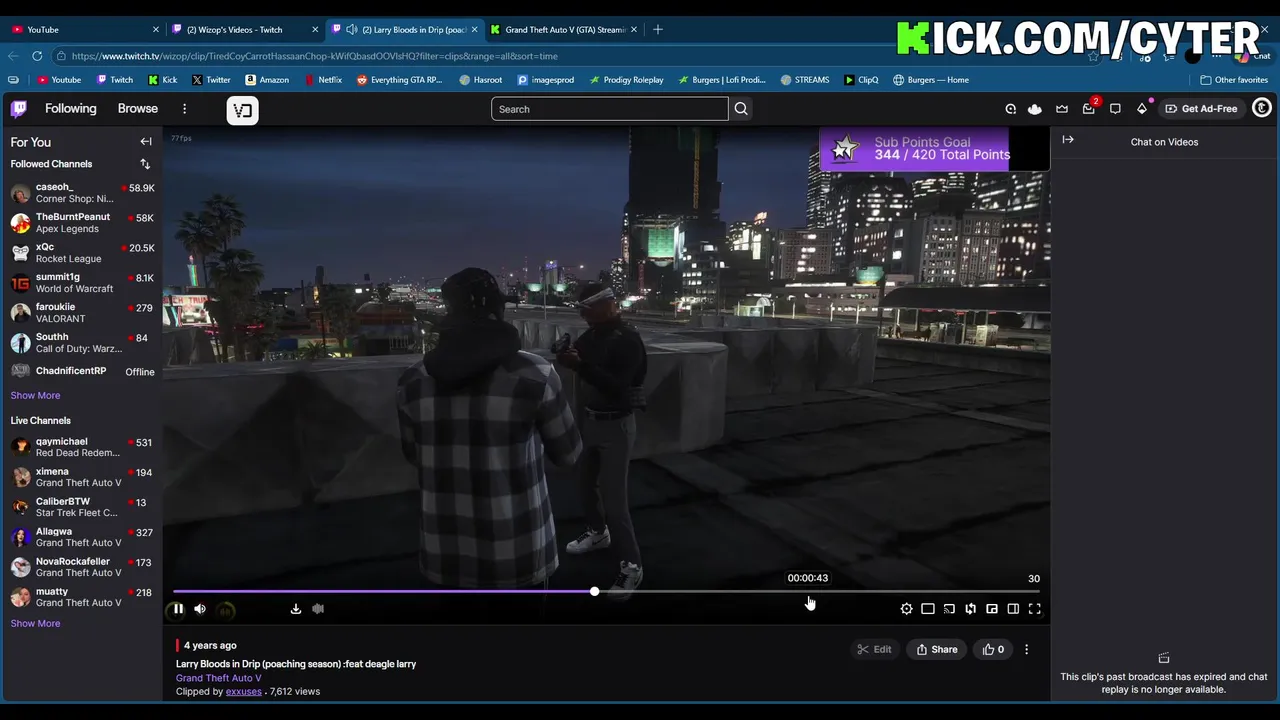This screenshot has height=720, width=1280.
Task: Download the clip with the download icon
Action: 296,609
